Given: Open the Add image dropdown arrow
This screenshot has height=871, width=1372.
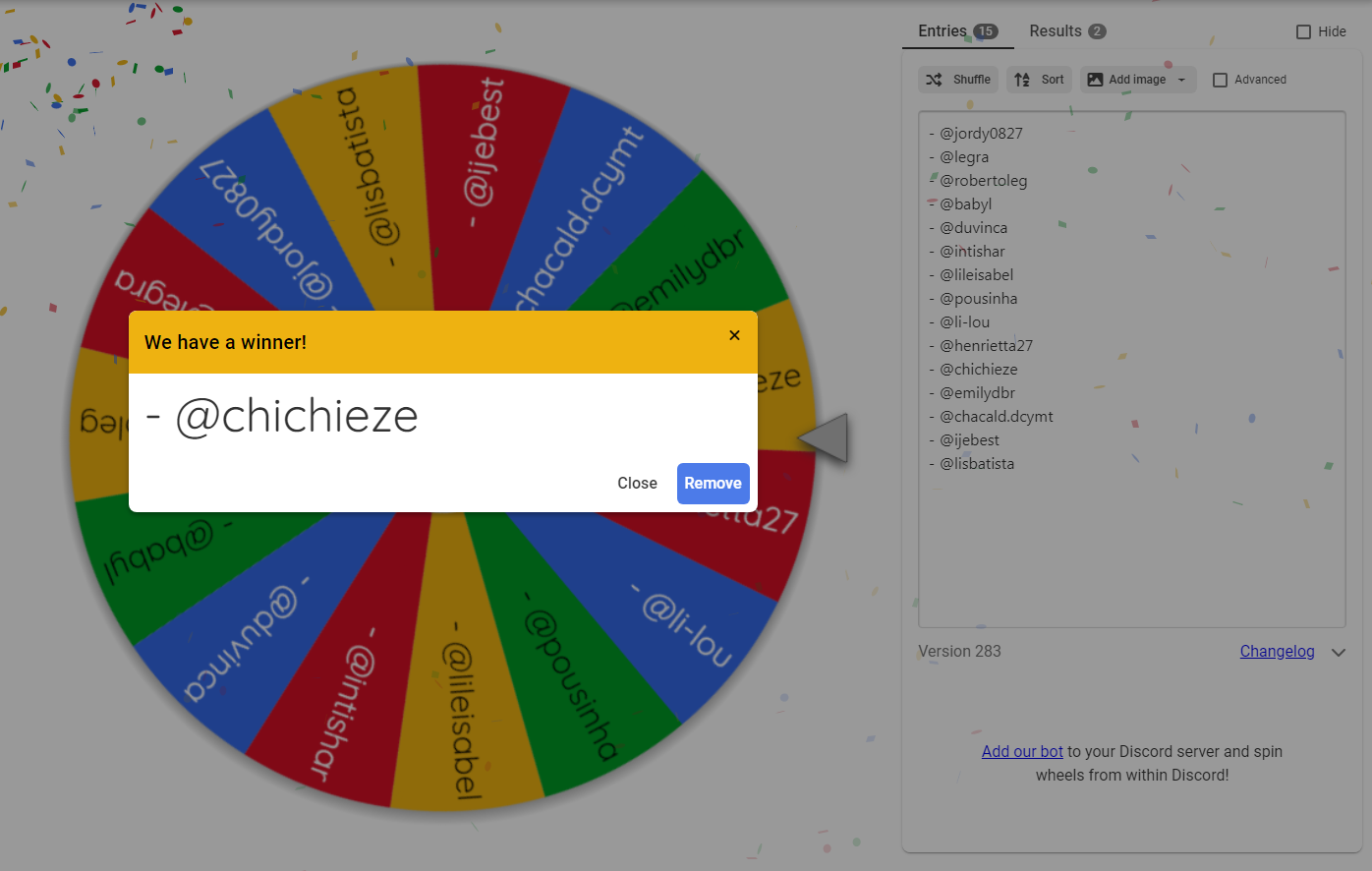Looking at the screenshot, I should click(1181, 80).
